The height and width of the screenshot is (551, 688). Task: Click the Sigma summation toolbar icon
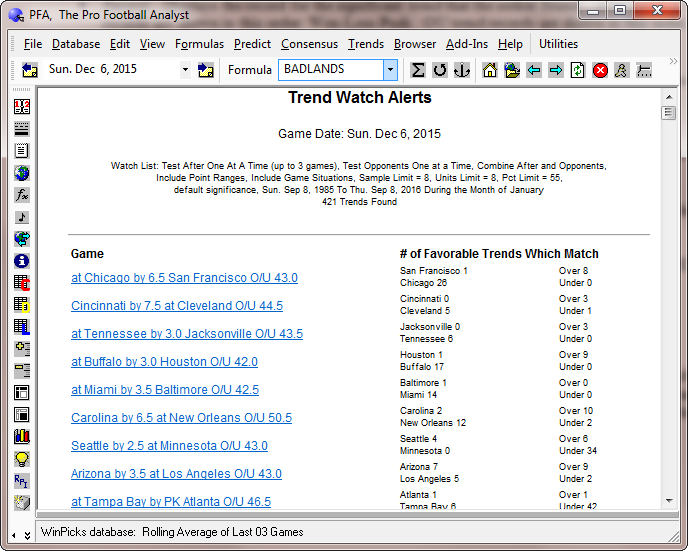point(418,70)
